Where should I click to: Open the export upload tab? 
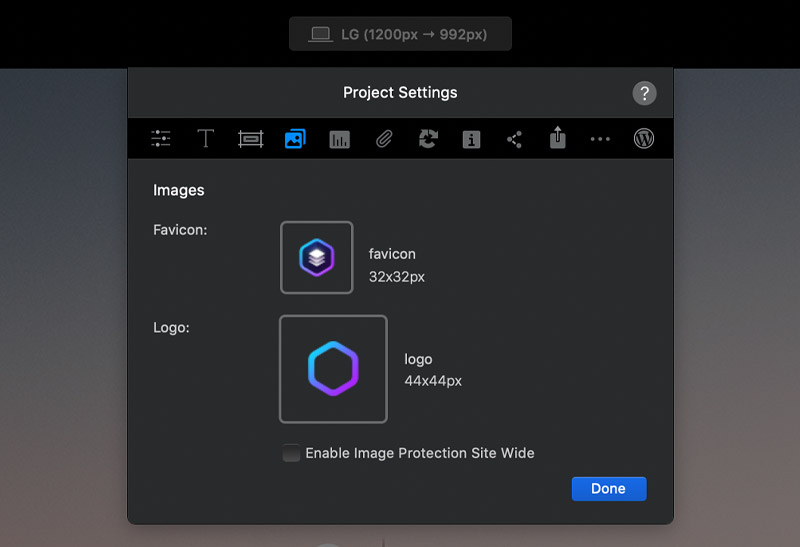tap(558, 138)
